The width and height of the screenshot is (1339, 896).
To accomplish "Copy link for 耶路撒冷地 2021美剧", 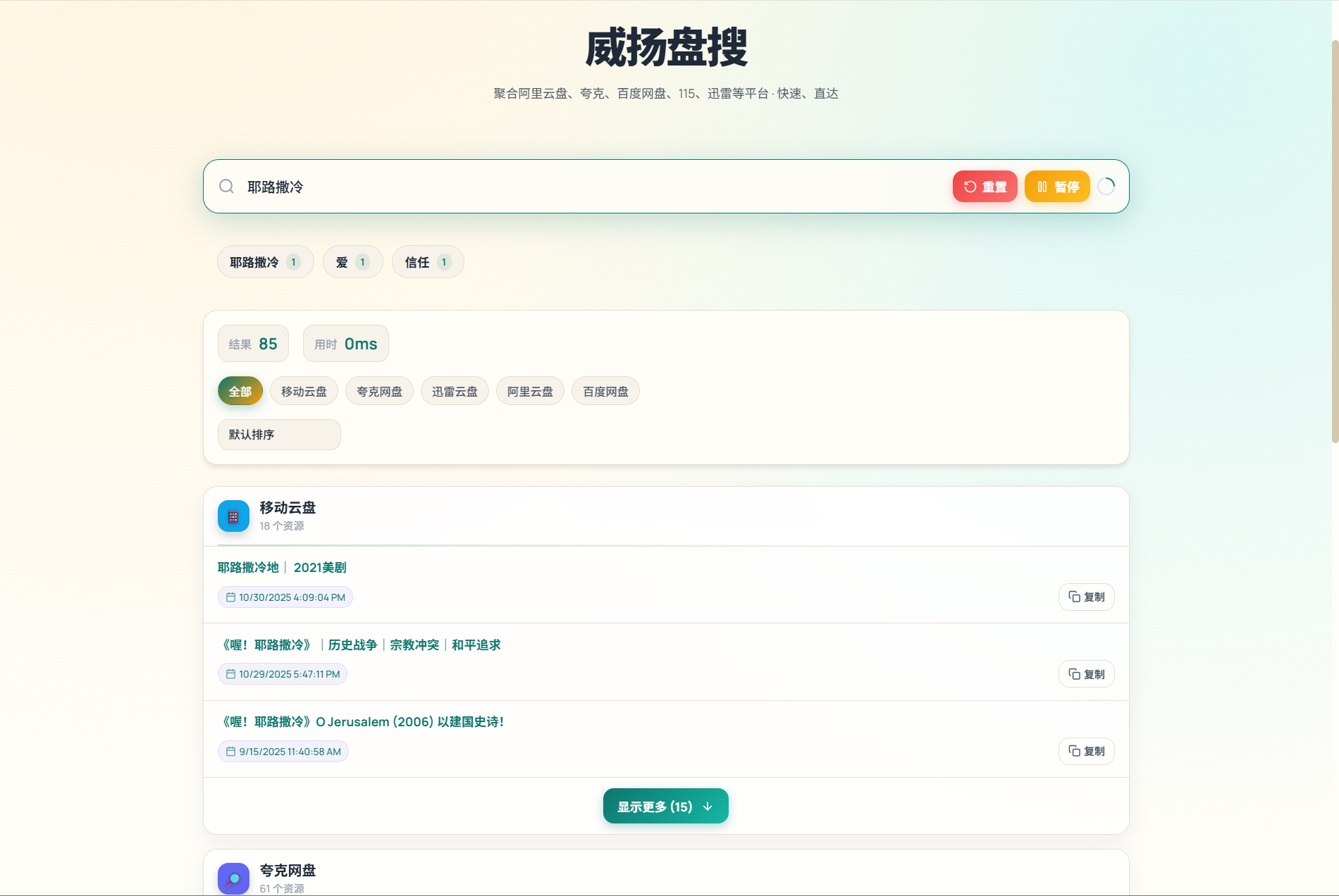I will tap(1086, 597).
